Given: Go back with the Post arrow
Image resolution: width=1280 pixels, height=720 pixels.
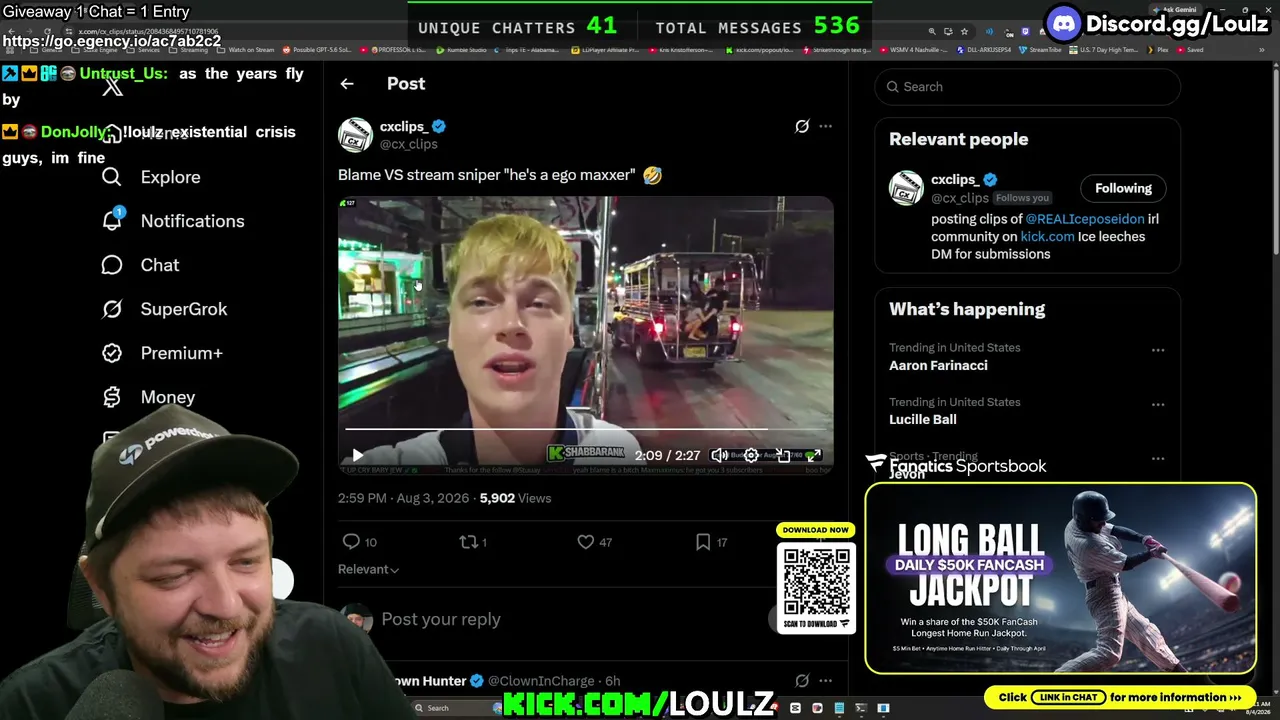Looking at the screenshot, I should 347,84.
